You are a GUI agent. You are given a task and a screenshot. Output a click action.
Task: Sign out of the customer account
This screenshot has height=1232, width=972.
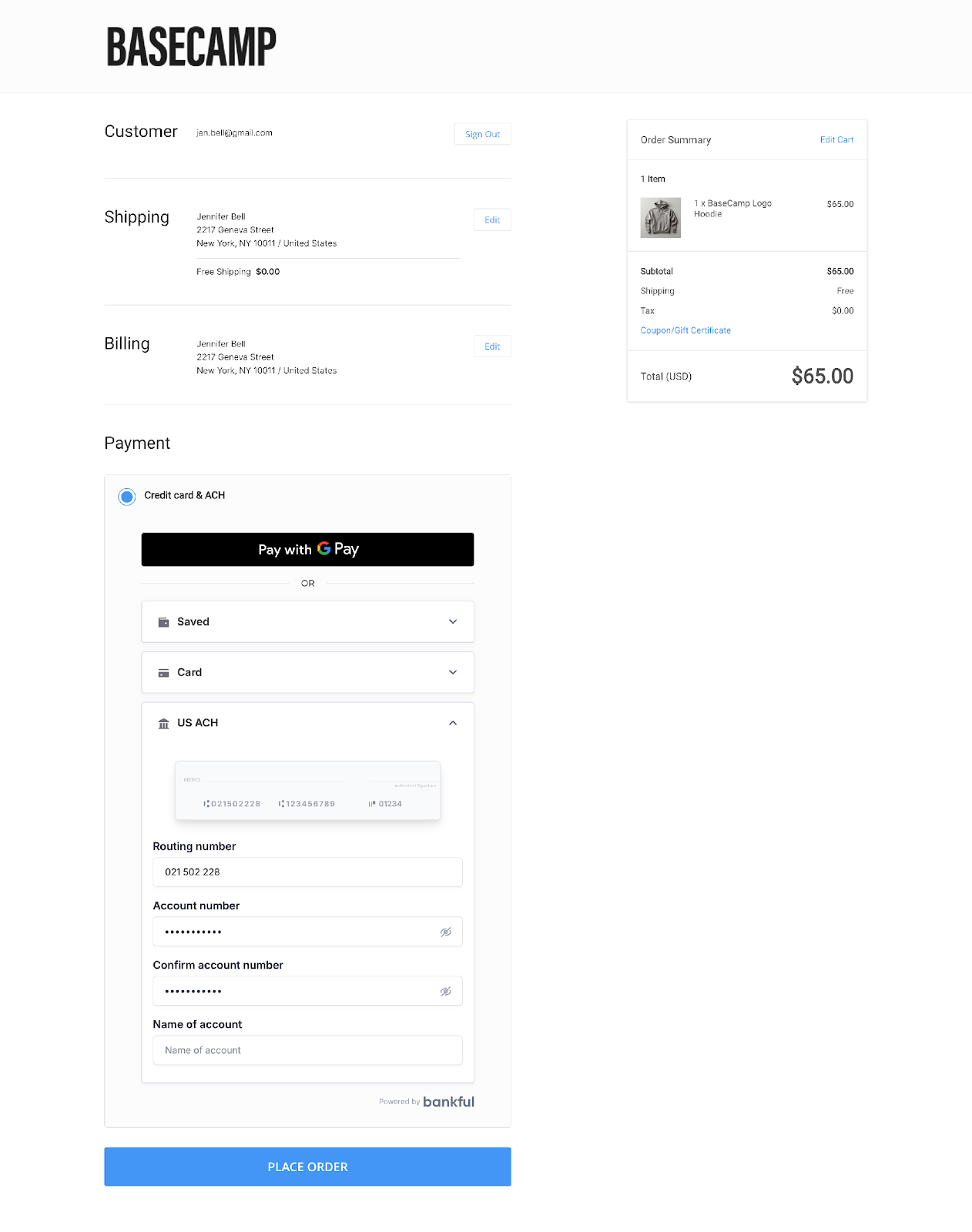click(482, 134)
